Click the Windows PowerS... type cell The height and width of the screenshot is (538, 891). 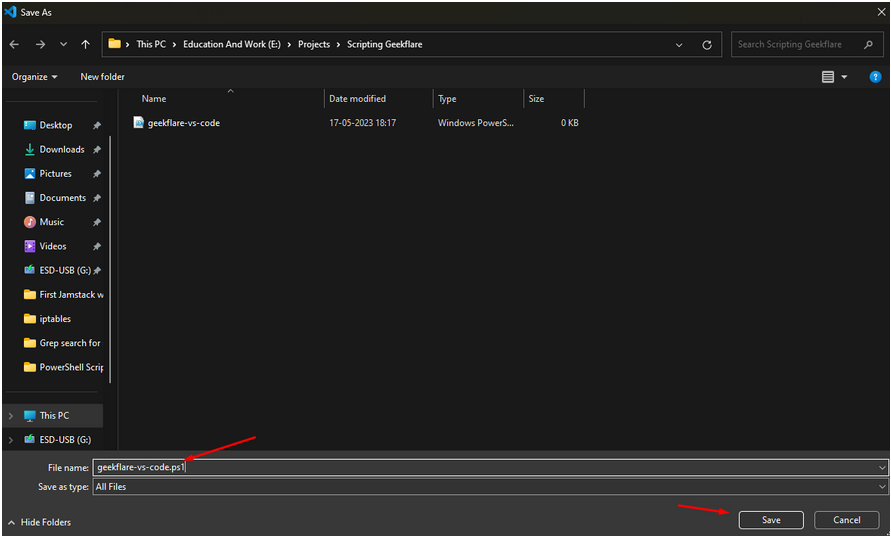coord(476,123)
